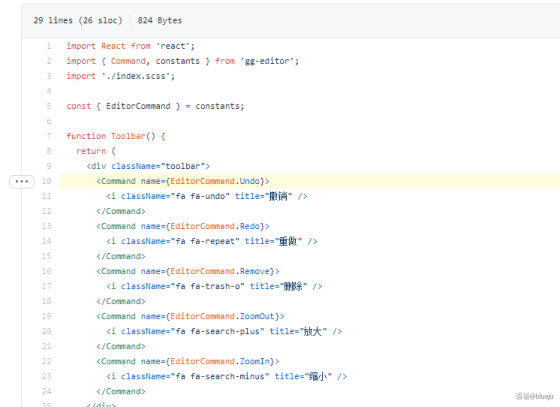Select line number 7
The height and width of the screenshot is (407, 560).
pyautogui.click(x=49, y=136)
